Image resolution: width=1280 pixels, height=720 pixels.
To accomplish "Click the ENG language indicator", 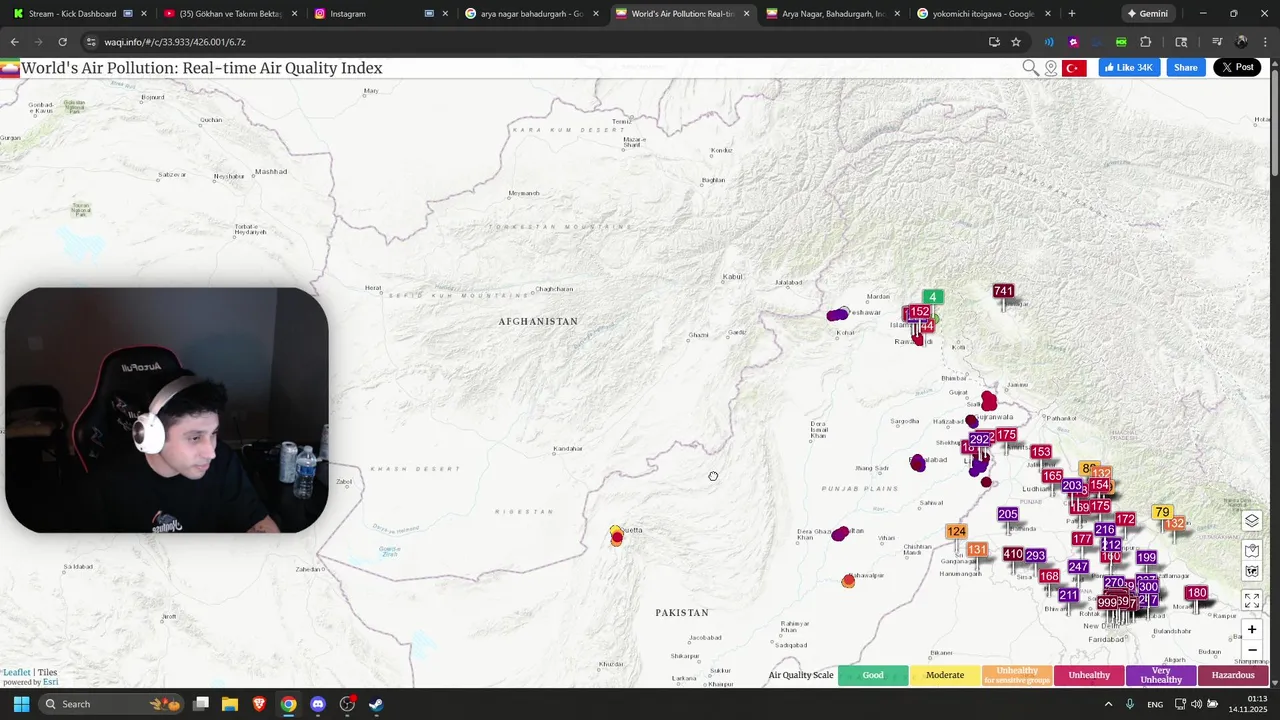I will (x=1155, y=704).
